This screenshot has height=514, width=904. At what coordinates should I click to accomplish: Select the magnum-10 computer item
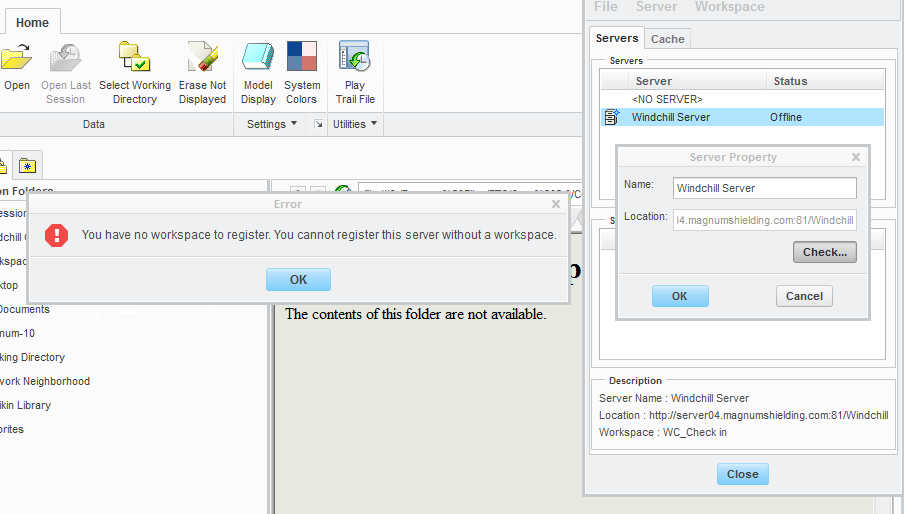[17, 333]
